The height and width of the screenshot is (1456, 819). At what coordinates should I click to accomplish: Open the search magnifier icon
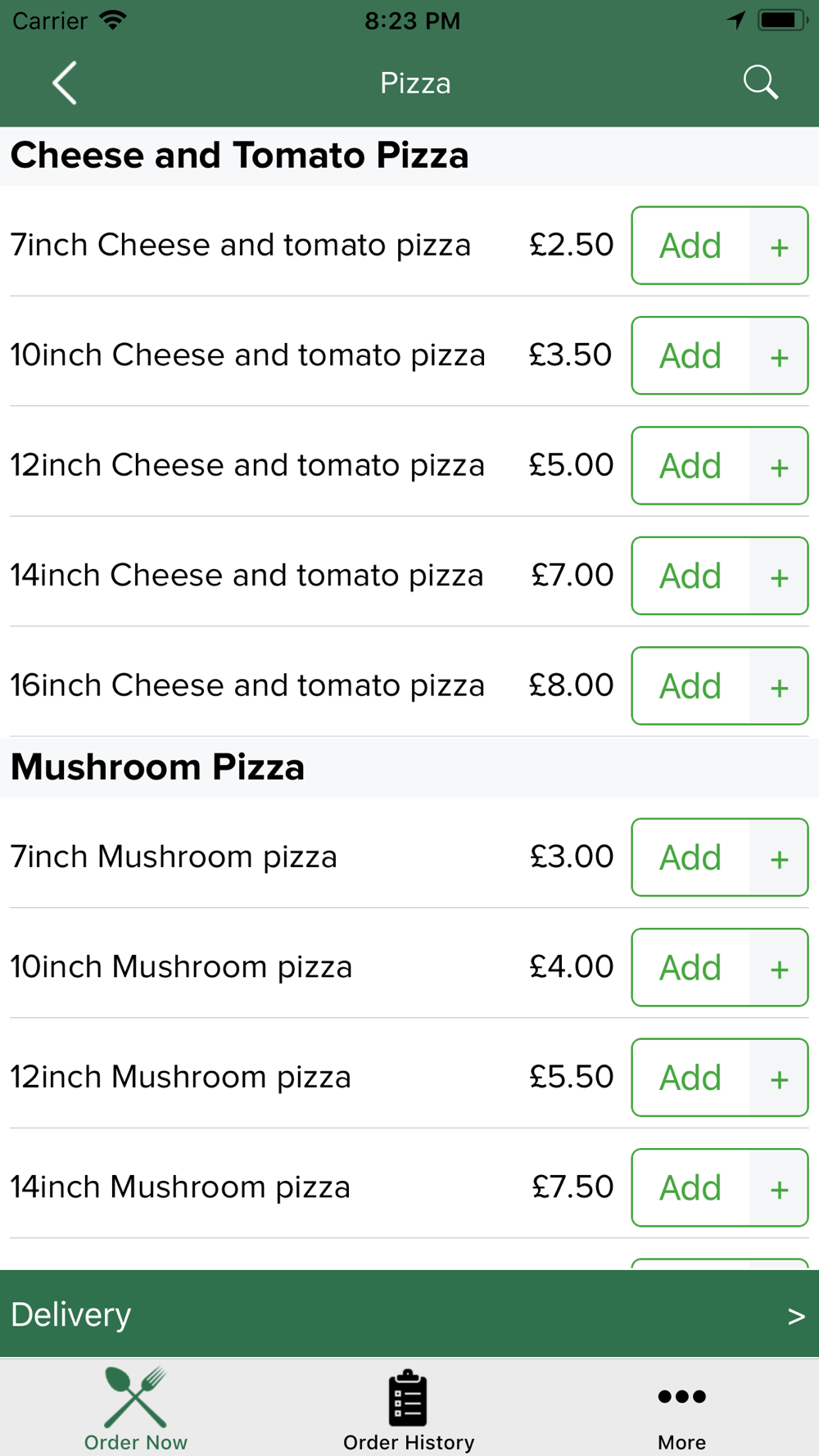(760, 83)
